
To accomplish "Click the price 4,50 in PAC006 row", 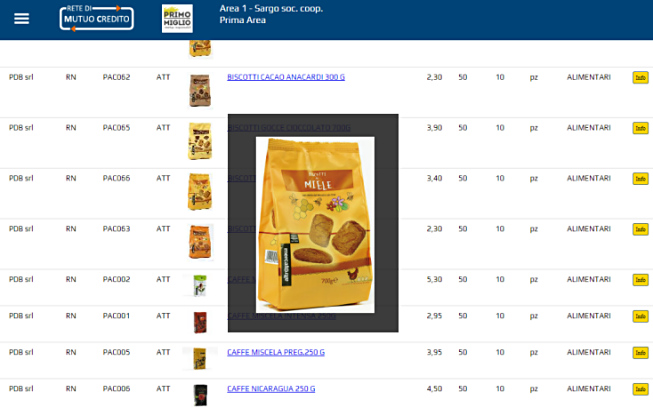I will [x=434, y=389].
